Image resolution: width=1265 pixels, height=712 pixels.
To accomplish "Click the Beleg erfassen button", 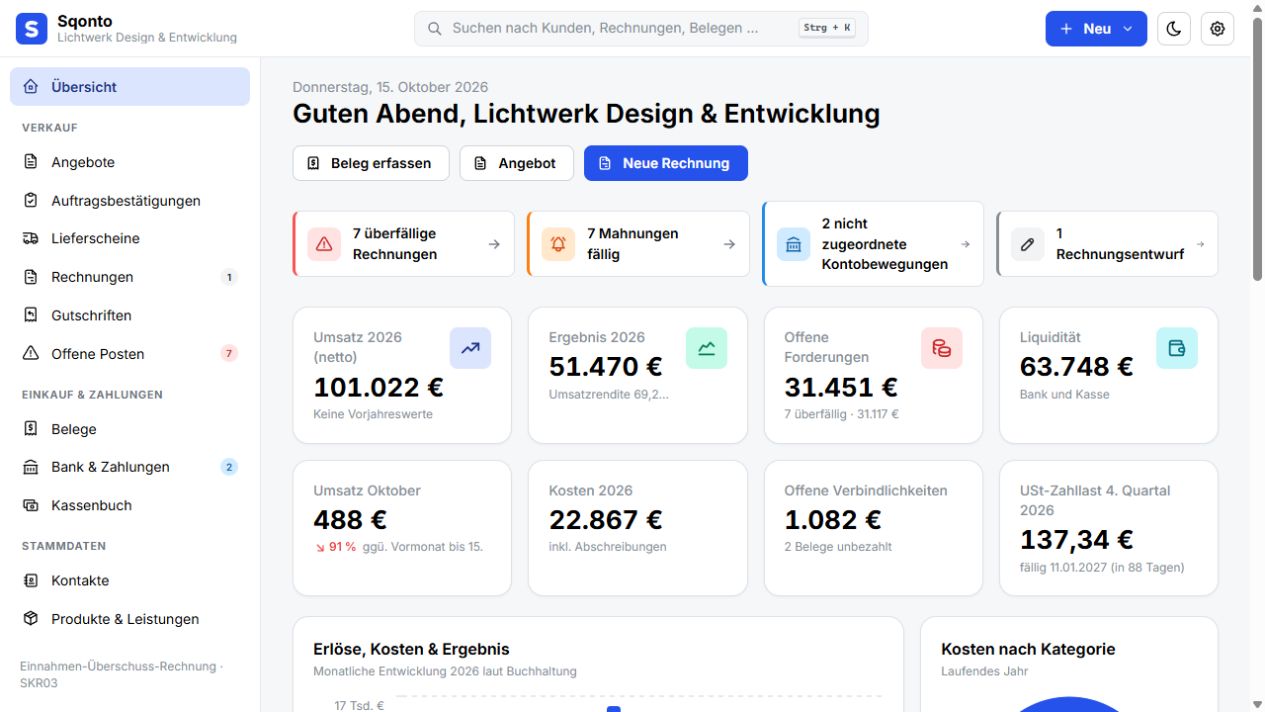I will click(x=371, y=163).
